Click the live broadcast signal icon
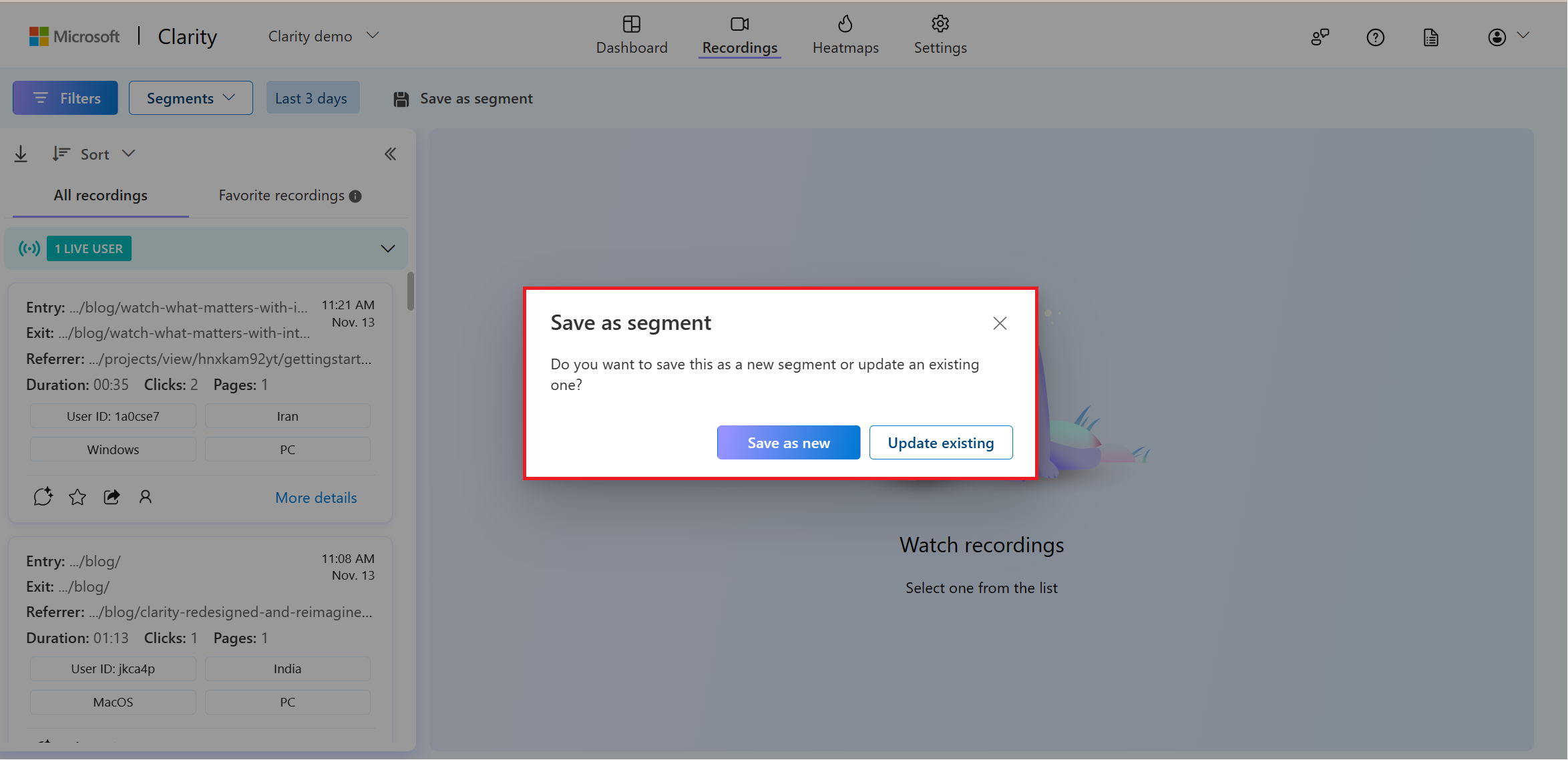This screenshot has width=1568, height=760. [x=29, y=248]
